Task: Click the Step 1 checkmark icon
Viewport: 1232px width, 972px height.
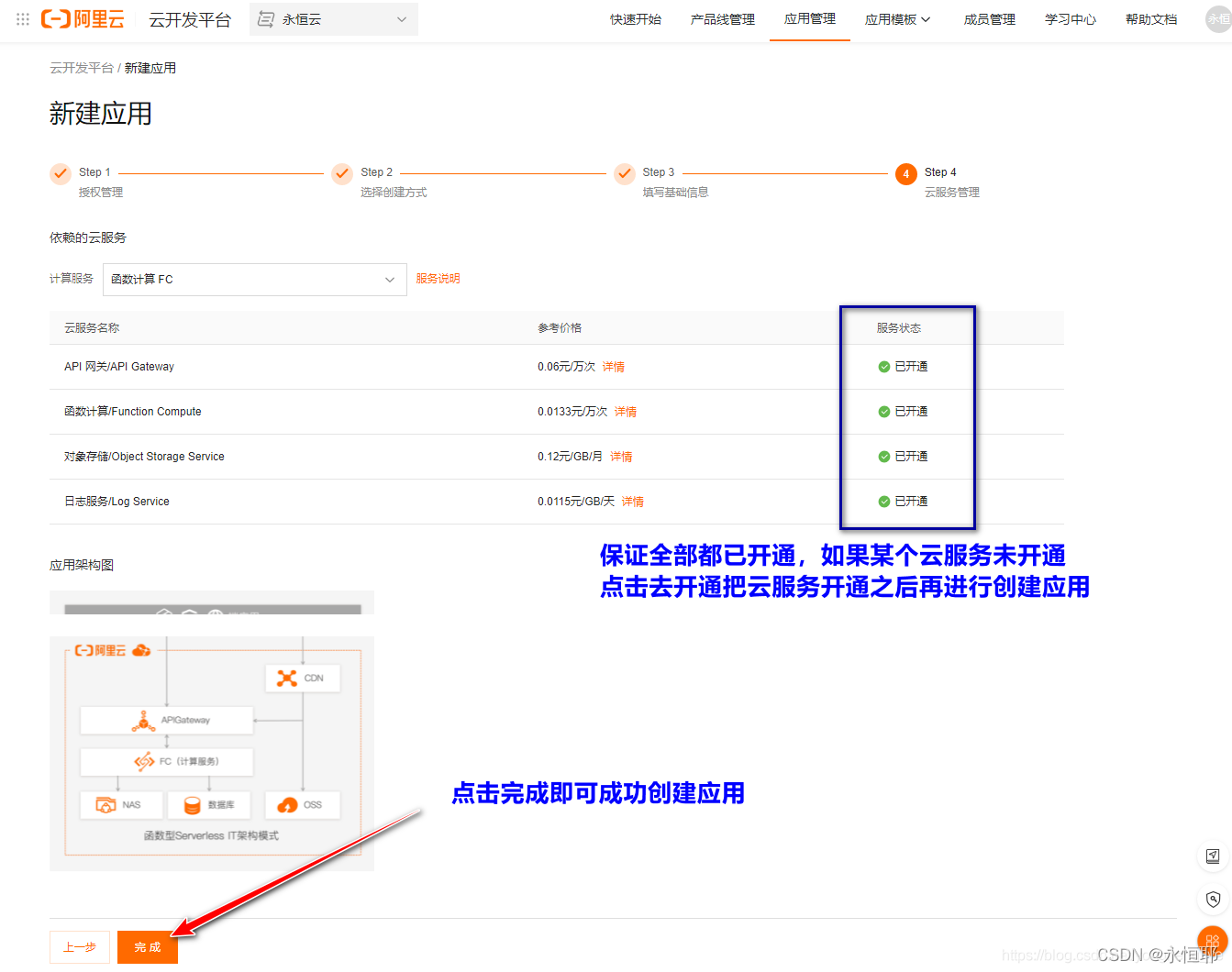Action: [x=61, y=173]
